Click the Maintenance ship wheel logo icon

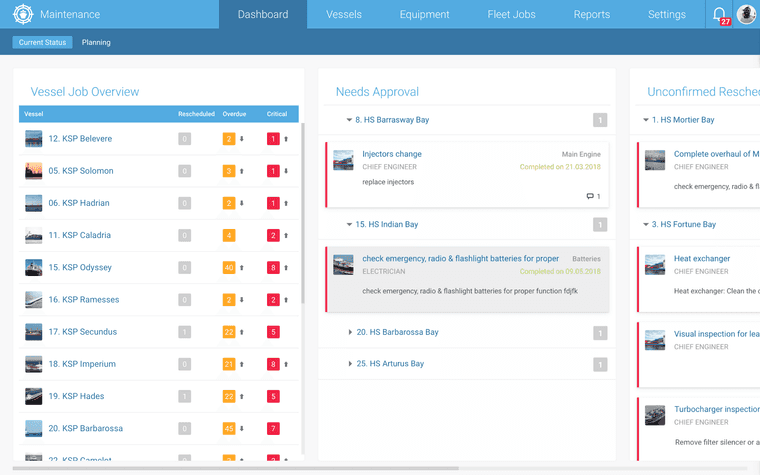click(x=23, y=15)
